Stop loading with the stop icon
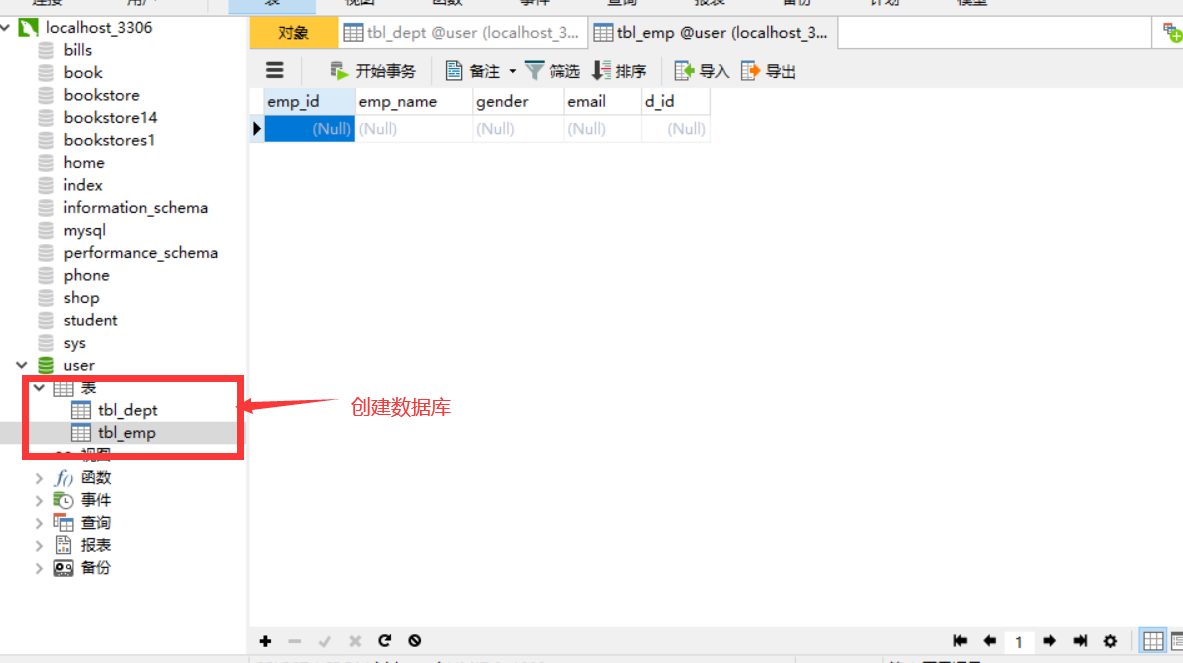This screenshot has width=1183, height=663. pyautogui.click(x=415, y=640)
